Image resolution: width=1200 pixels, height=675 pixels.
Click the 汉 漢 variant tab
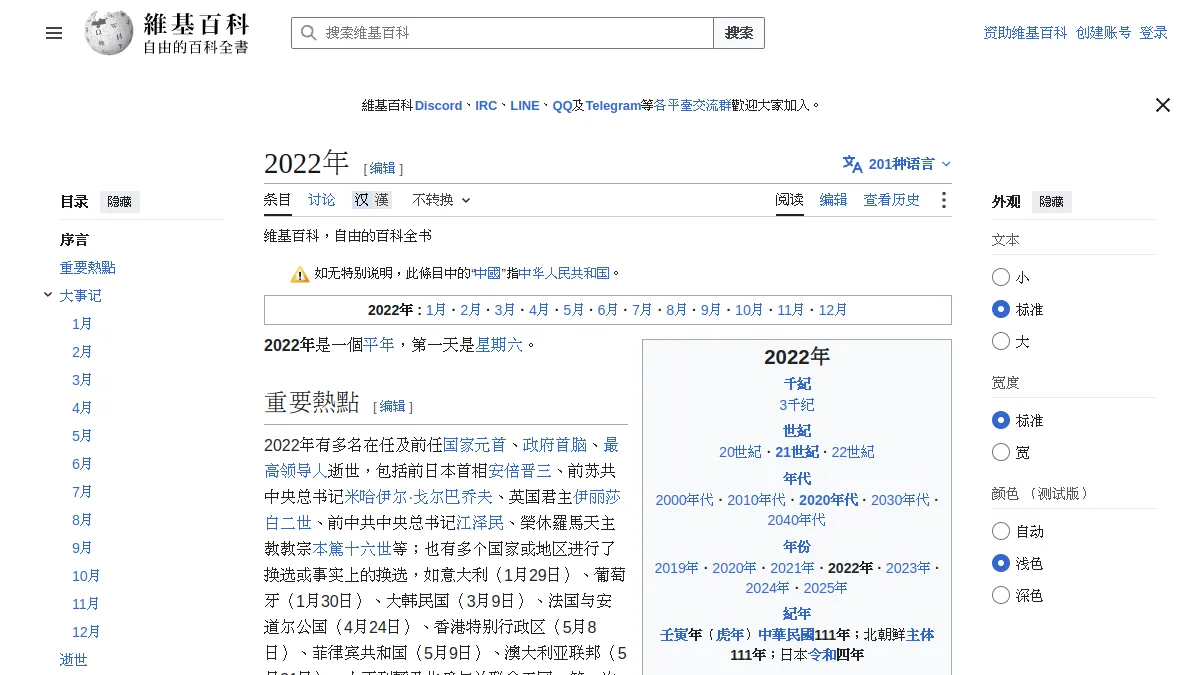click(371, 200)
